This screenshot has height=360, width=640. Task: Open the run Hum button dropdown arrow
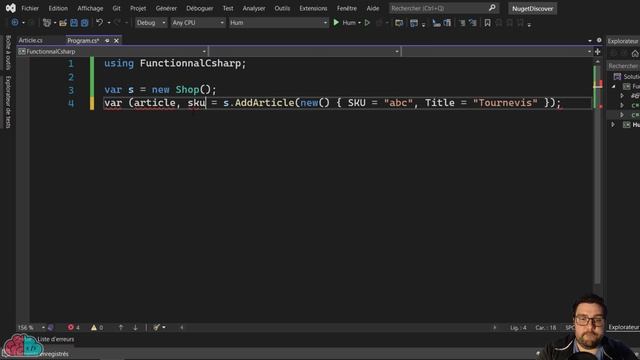pyautogui.click(x=359, y=23)
